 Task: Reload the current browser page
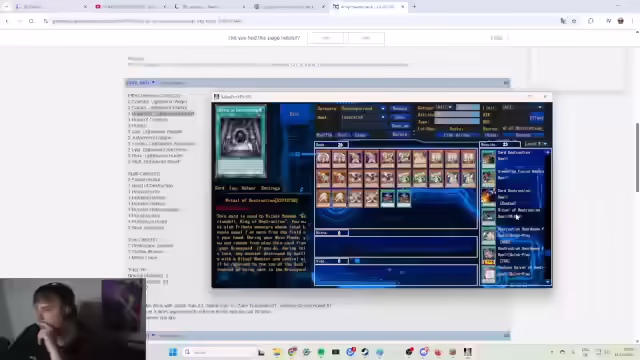coord(31,21)
